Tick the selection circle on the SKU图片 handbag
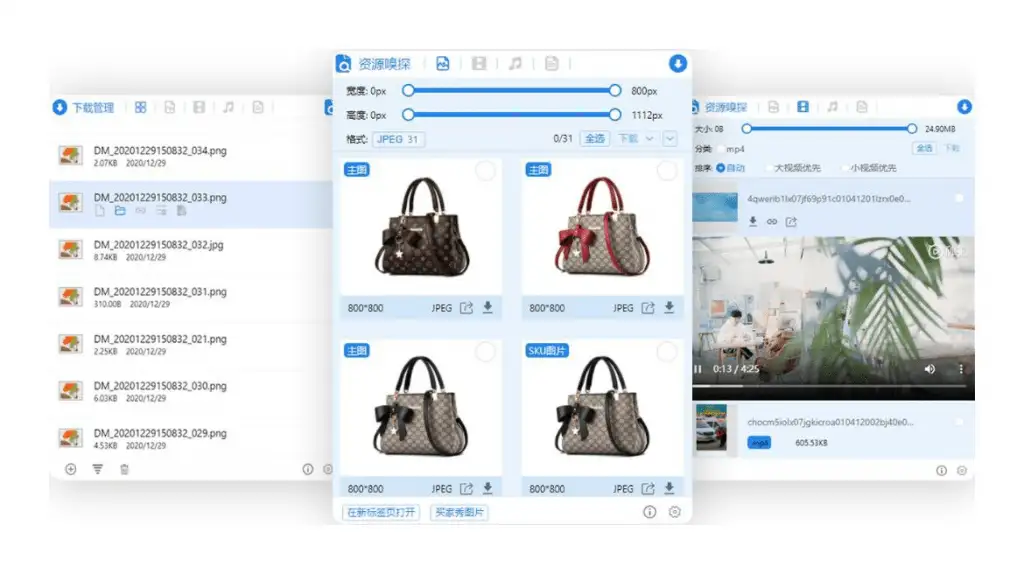1024x574 pixels. click(667, 352)
